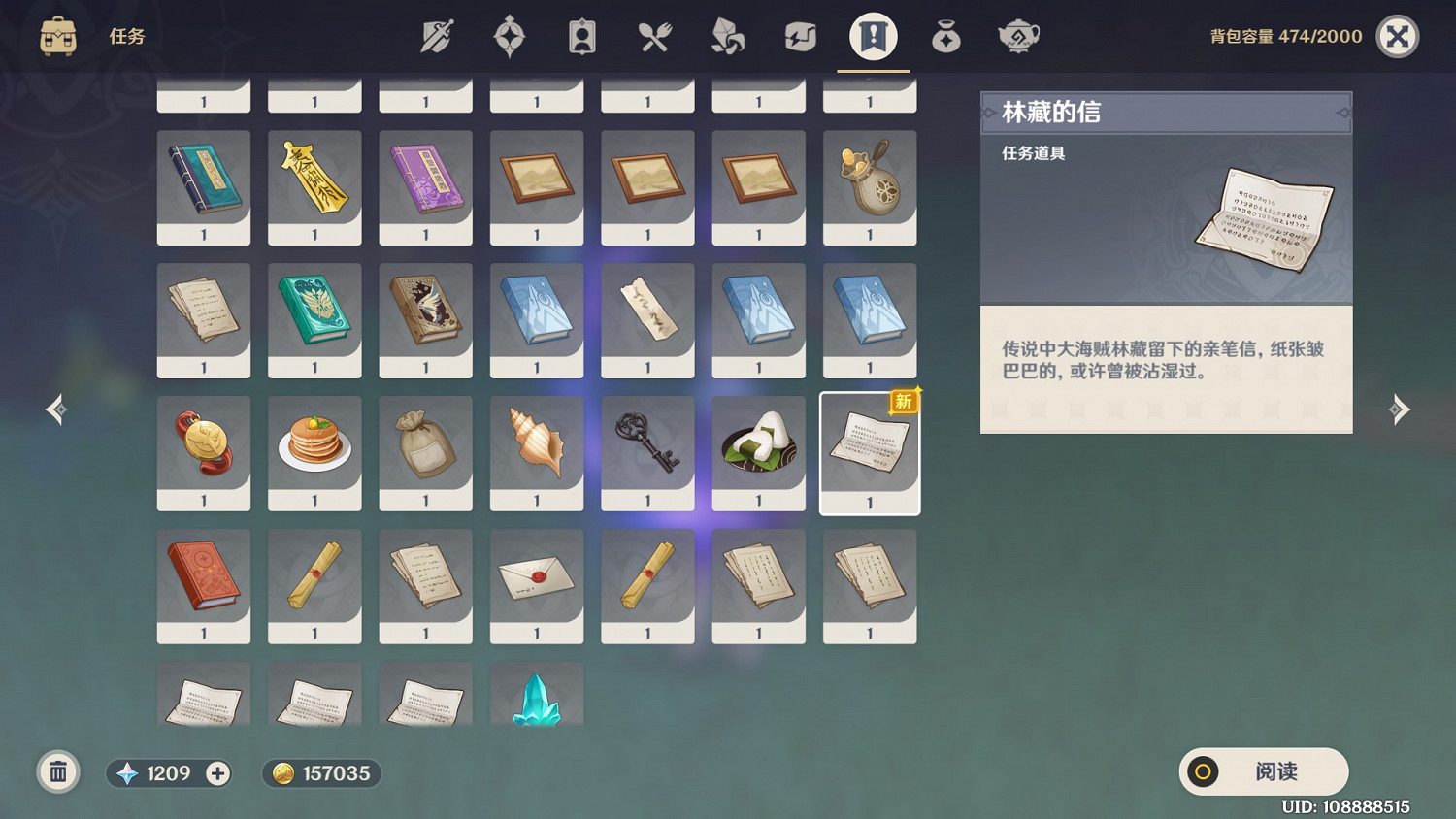This screenshot has height=819, width=1456.
Task: Open the Character Development items tab
Action: click(582, 37)
